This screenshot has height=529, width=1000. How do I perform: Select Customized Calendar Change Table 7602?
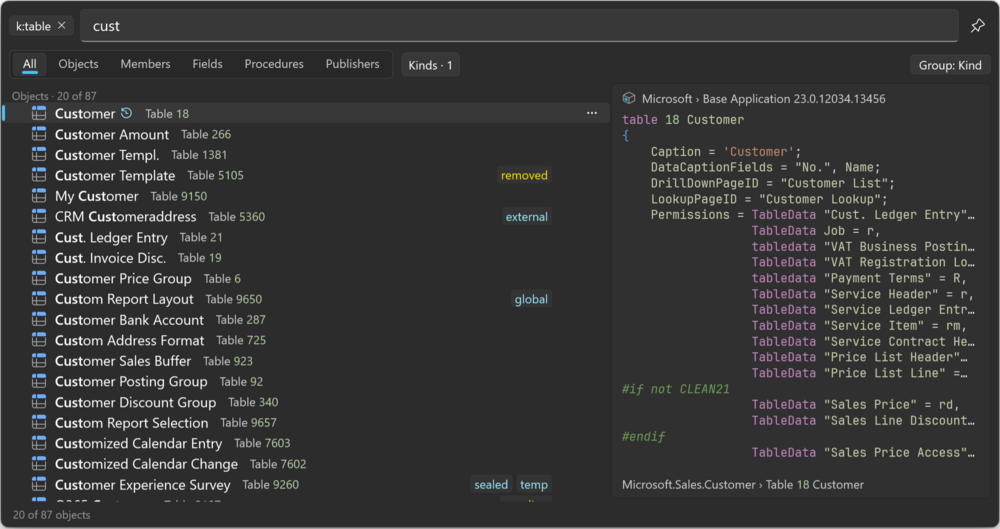(x=306, y=464)
